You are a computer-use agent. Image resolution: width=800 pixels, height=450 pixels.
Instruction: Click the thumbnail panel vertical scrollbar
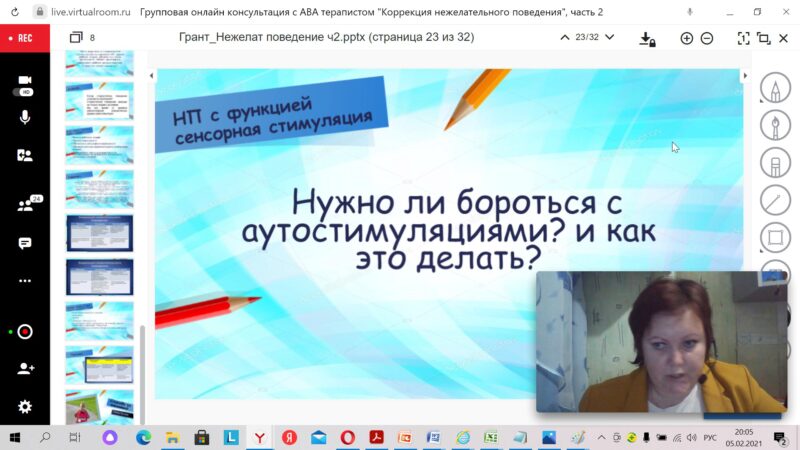[142, 375]
